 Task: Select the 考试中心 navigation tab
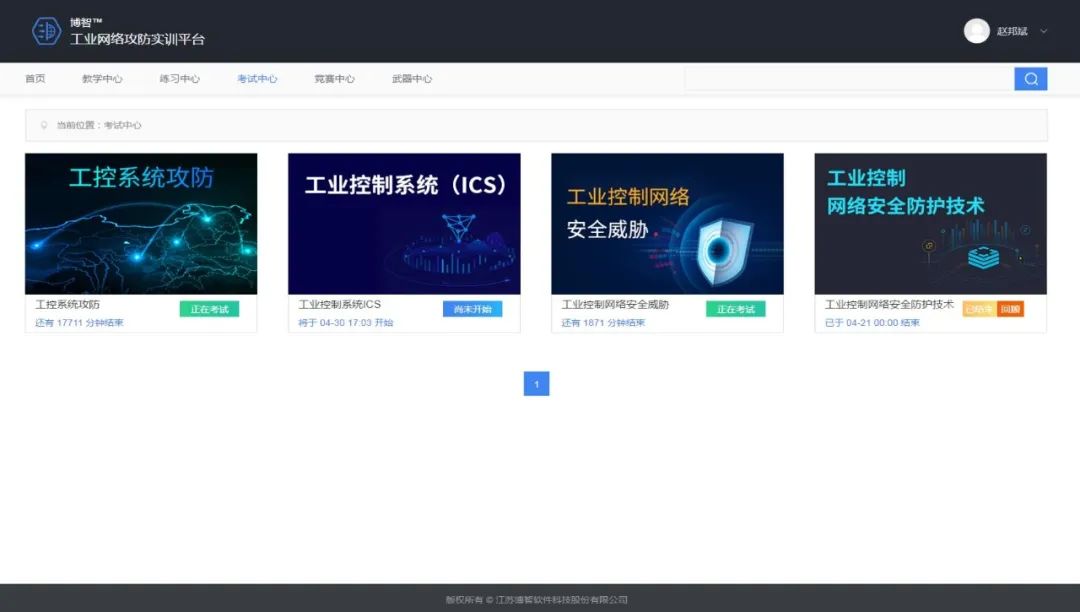[x=257, y=79]
